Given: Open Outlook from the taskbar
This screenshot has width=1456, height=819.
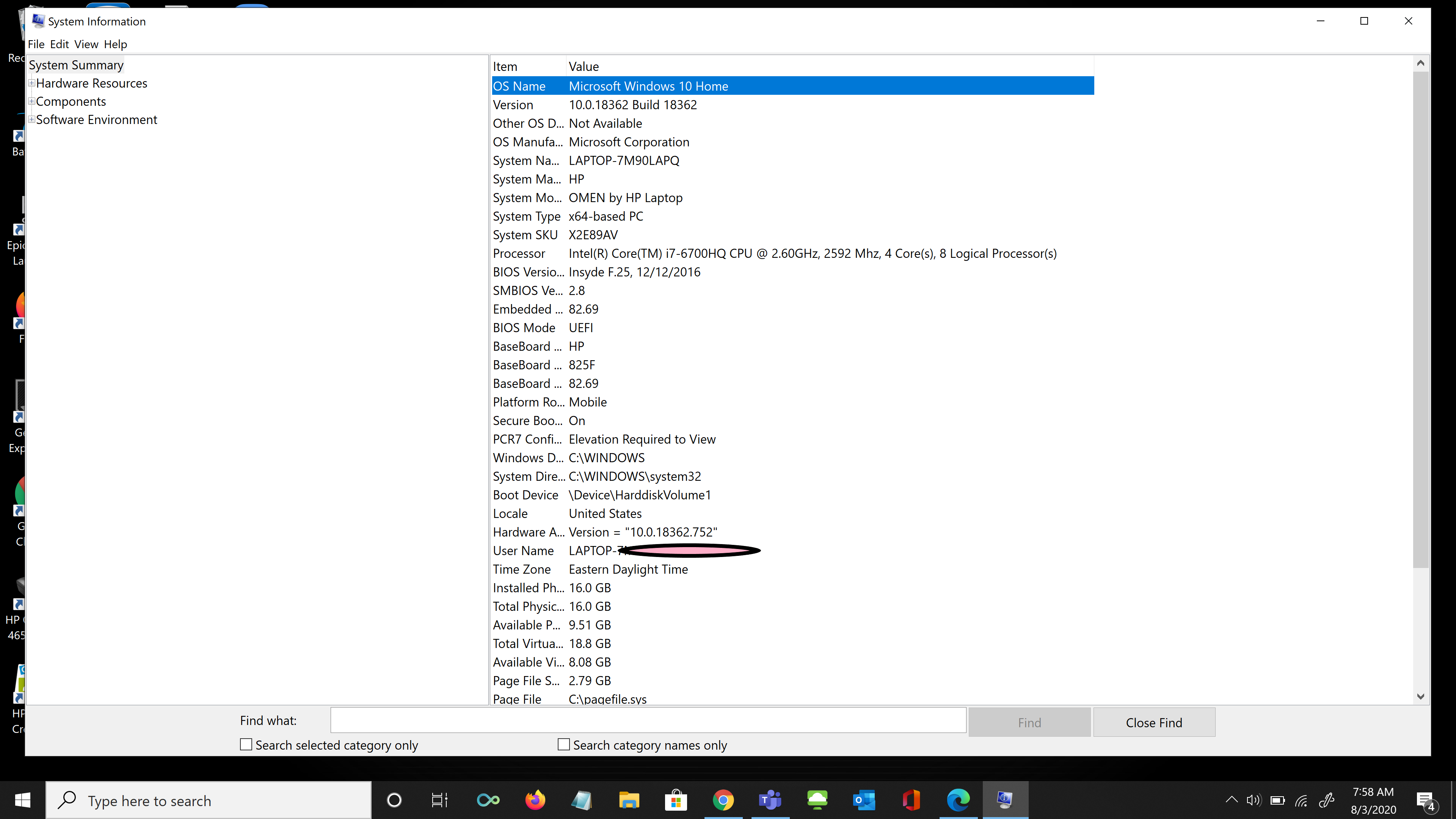Looking at the screenshot, I should pos(864,800).
